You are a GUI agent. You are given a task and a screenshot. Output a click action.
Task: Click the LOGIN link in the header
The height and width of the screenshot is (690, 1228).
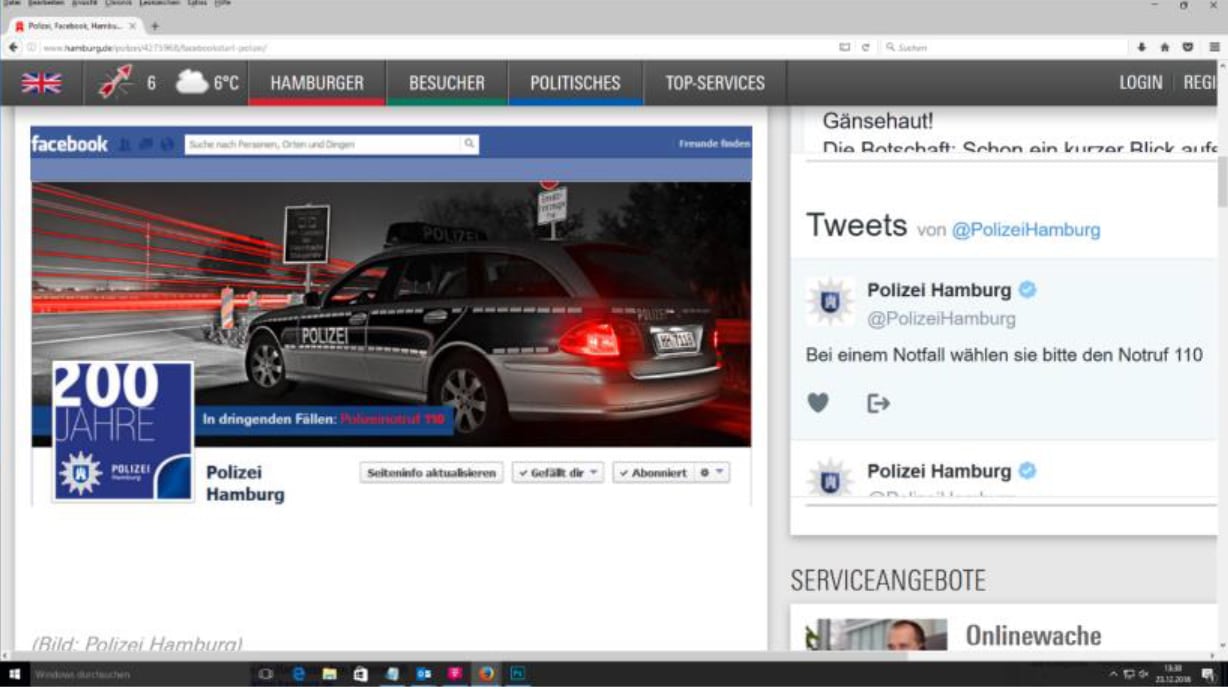[1140, 83]
